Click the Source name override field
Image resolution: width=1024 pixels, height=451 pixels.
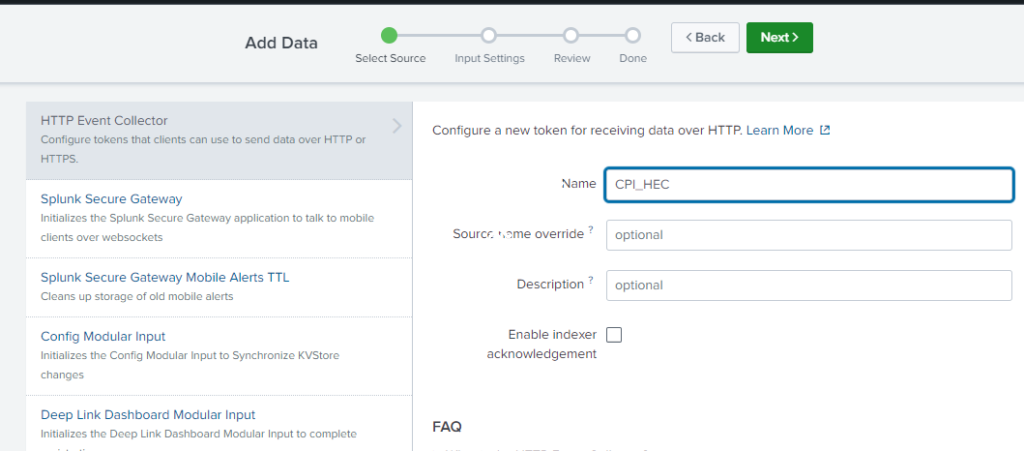pos(809,235)
